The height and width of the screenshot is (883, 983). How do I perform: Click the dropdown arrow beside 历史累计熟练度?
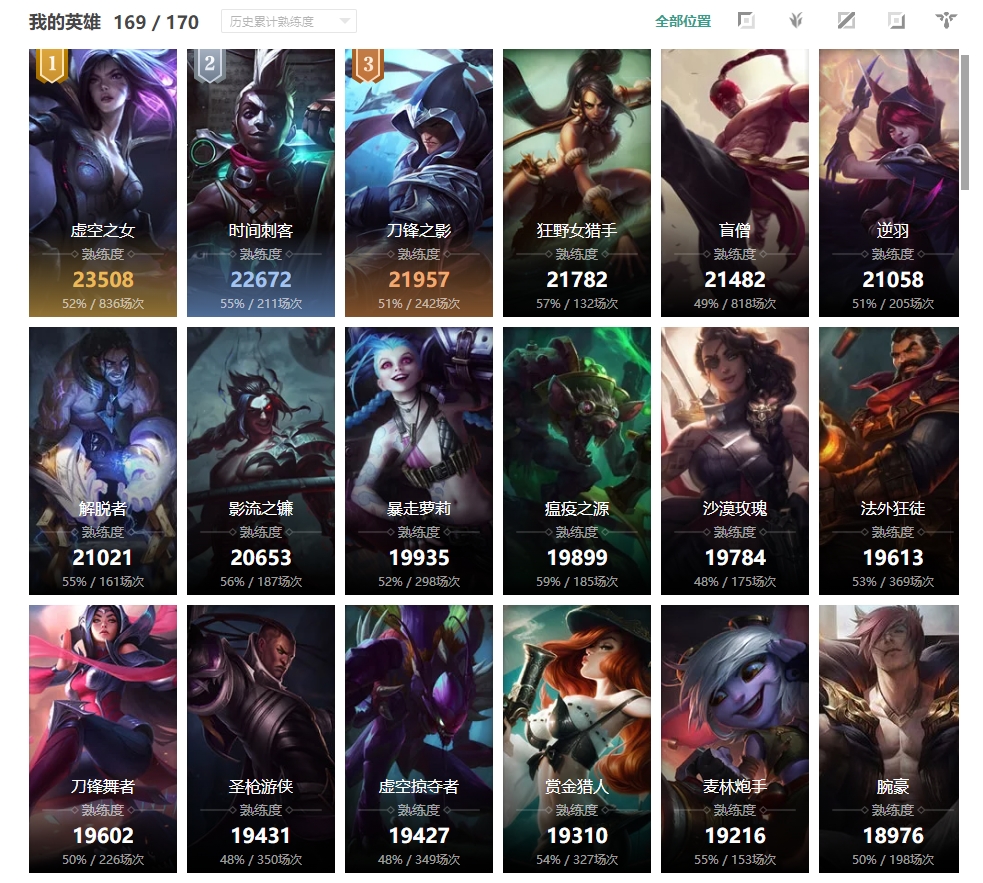344,21
